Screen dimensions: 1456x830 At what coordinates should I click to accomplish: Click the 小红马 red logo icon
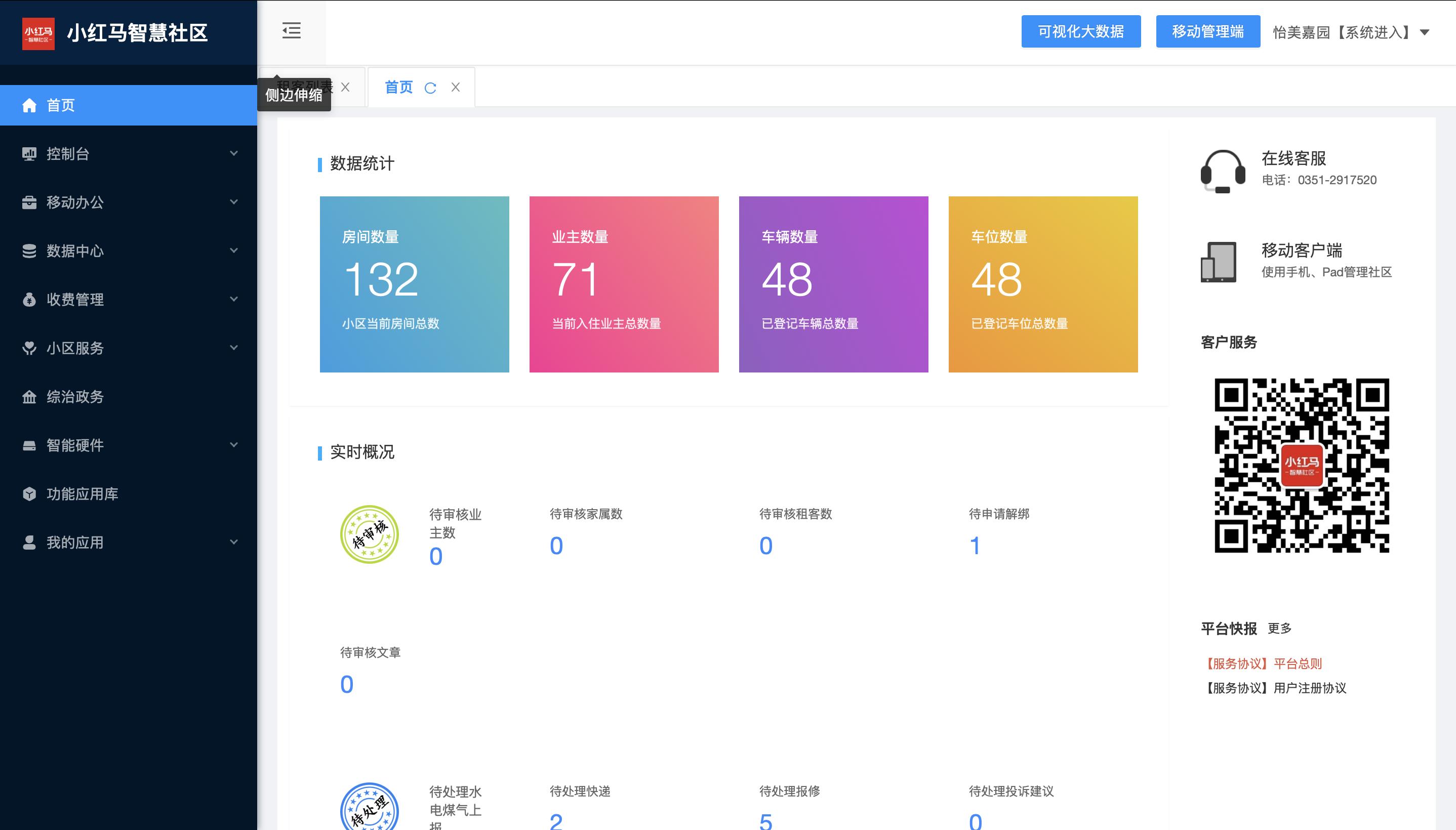pos(38,33)
